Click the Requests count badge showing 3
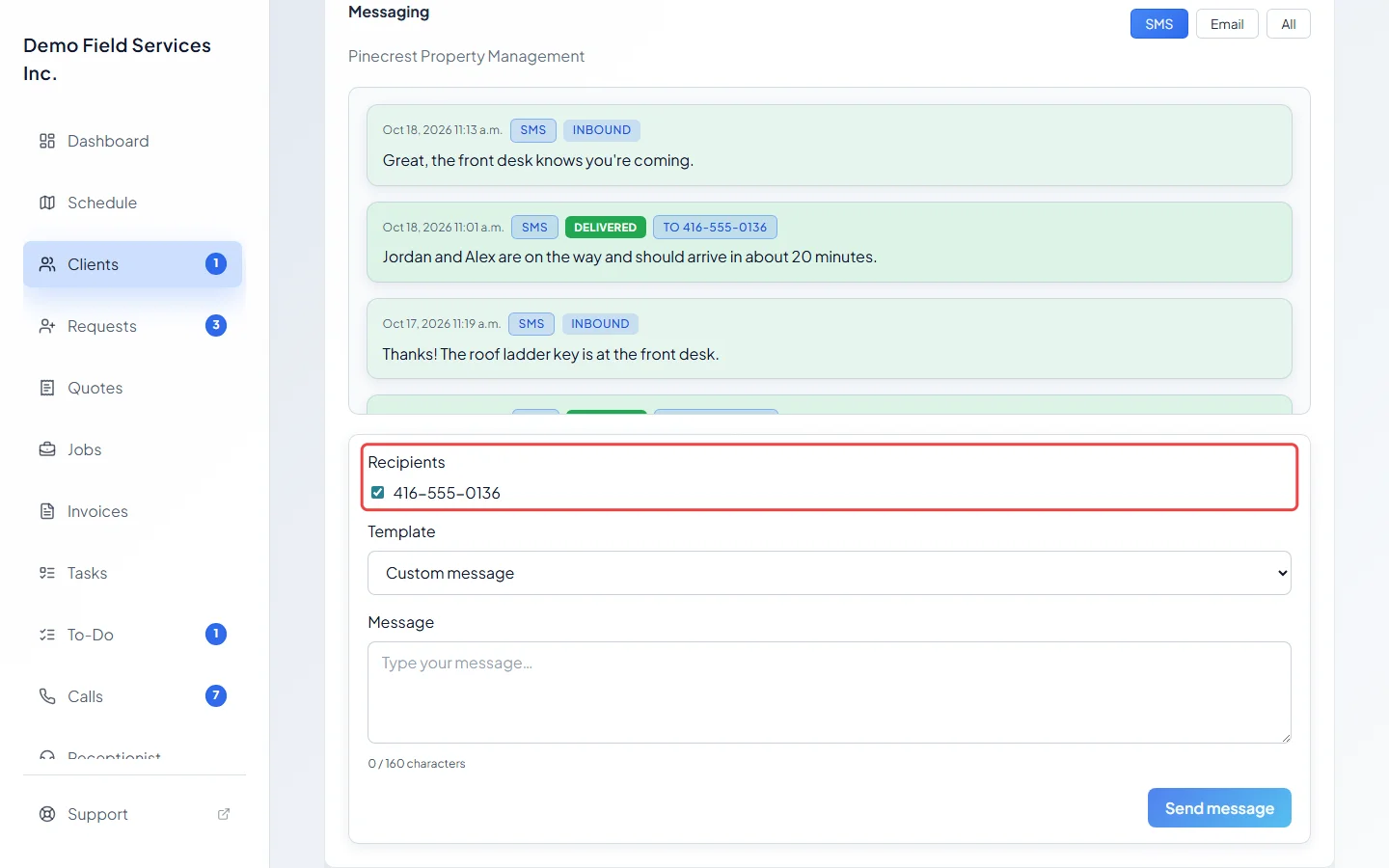 [x=216, y=325]
